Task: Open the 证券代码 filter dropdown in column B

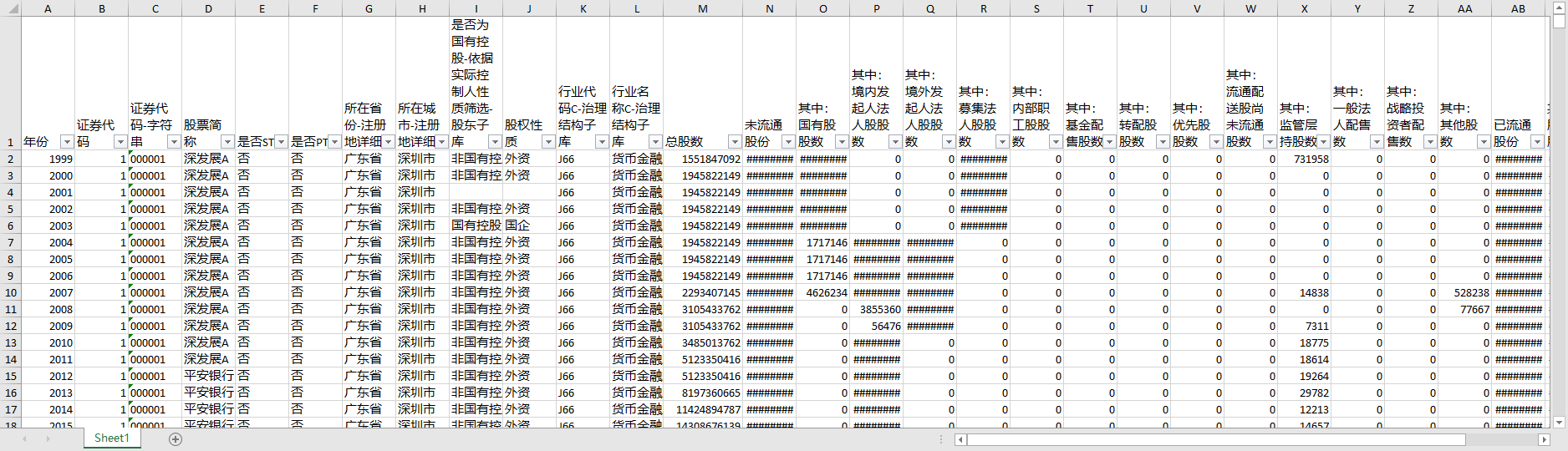Action: point(120,142)
